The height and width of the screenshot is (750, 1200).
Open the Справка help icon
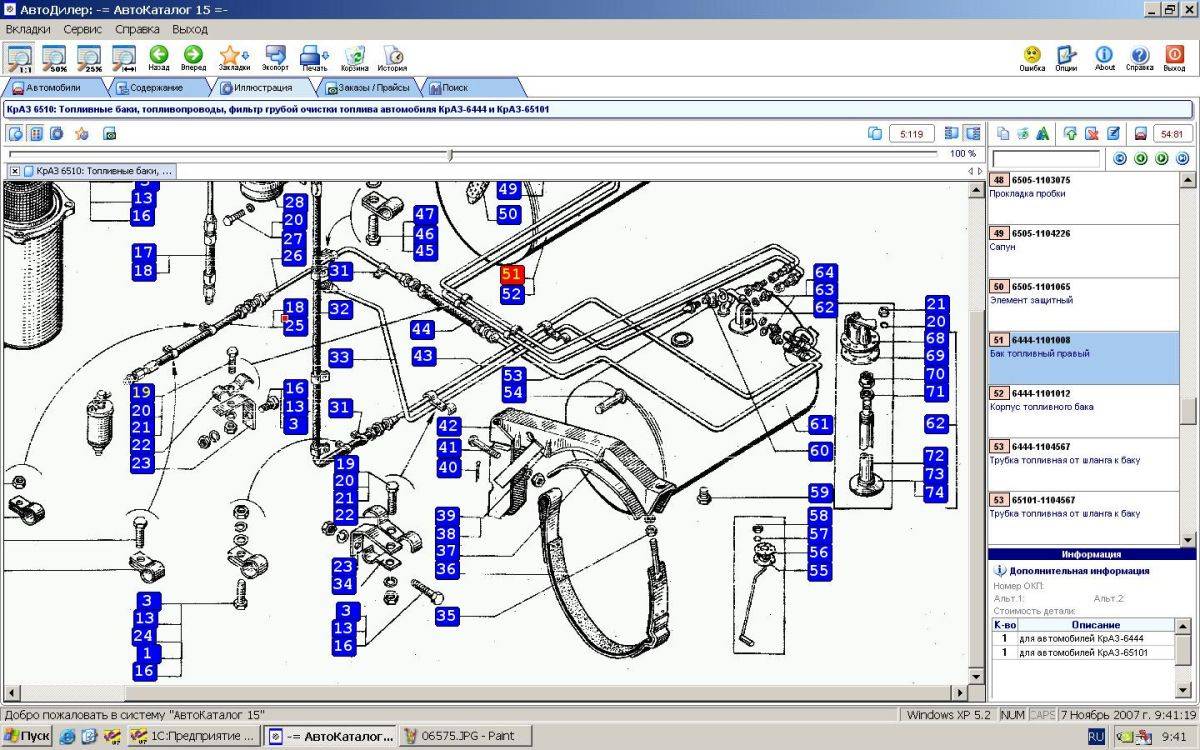tap(1139, 58)
